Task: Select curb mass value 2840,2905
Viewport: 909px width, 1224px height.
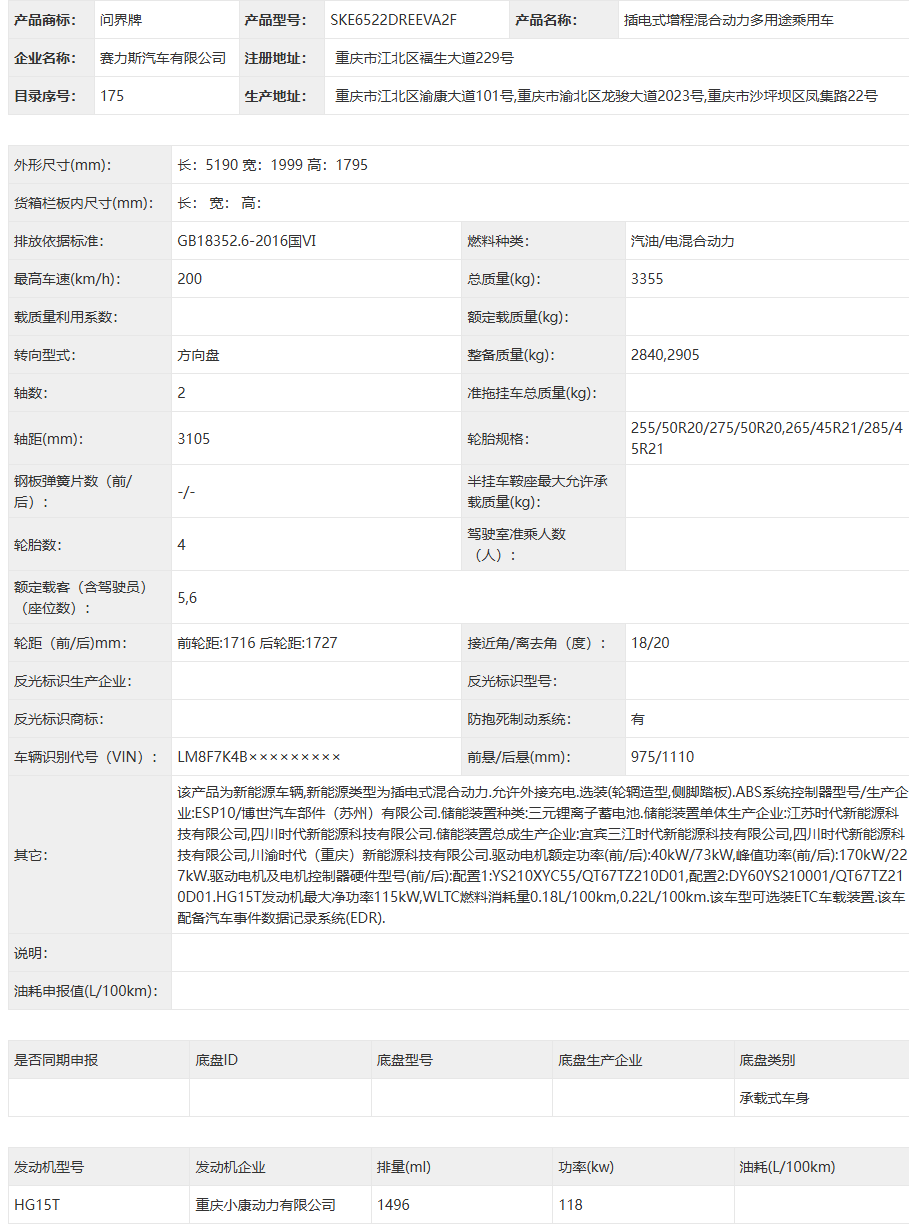Action: point(665,355)
